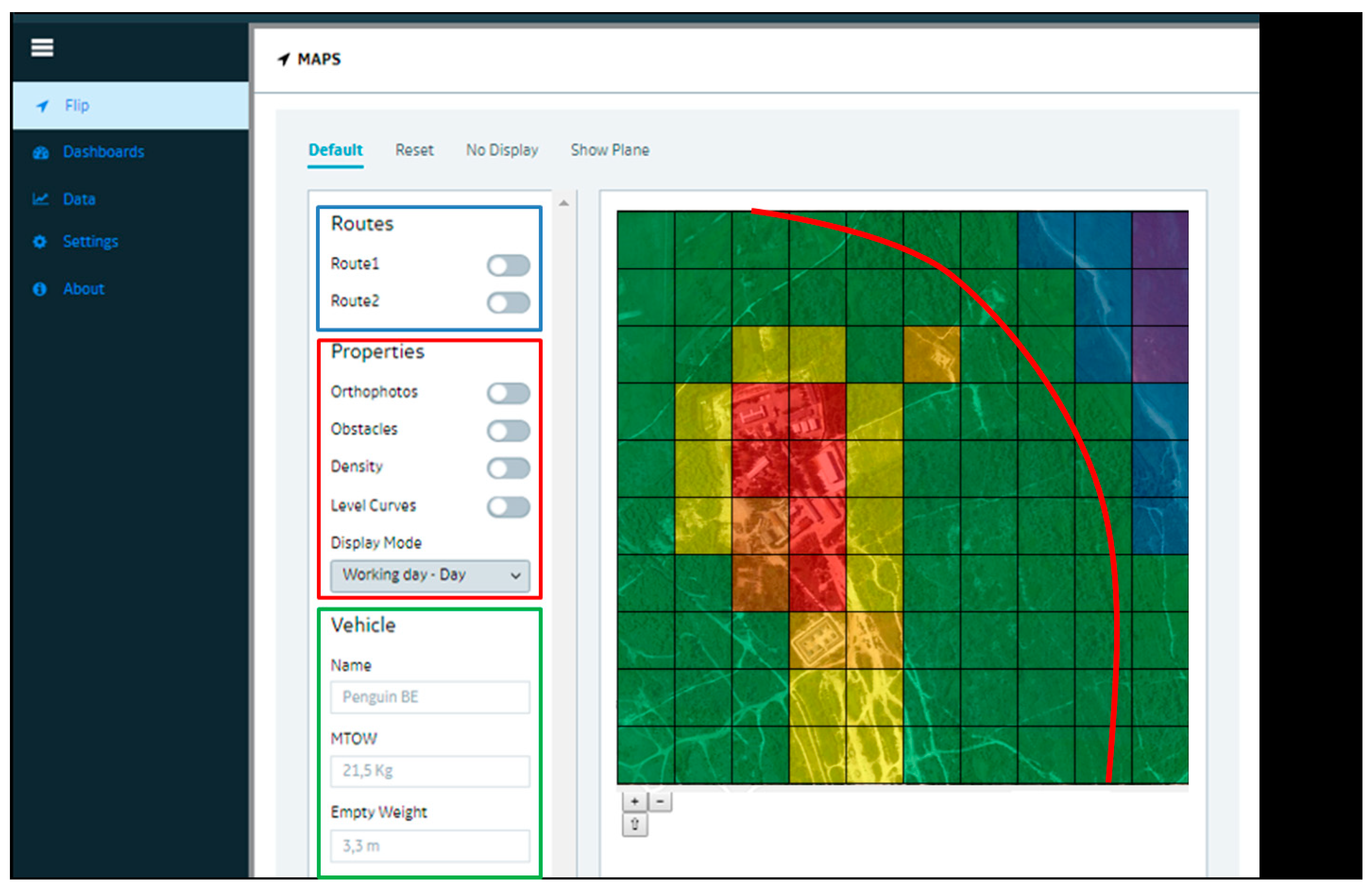Click the Flip arrow icon in sidebar

click(x=42, y=106)
